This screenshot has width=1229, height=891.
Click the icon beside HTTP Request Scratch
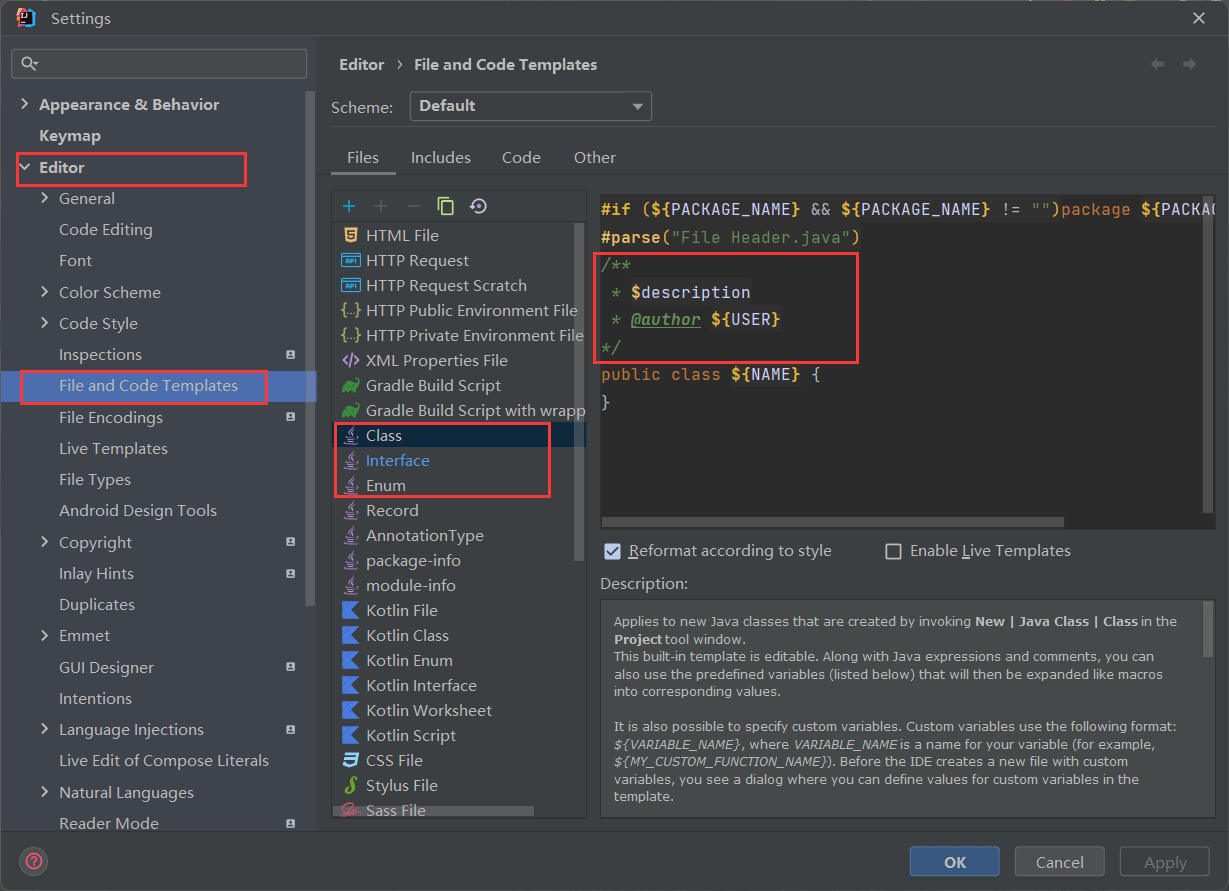pyautogui.click(x=350, y=285)
